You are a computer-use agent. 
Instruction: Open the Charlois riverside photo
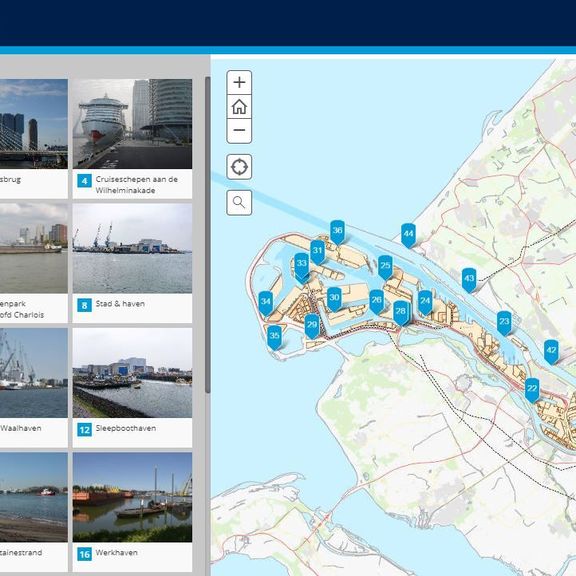coord(34,248)
